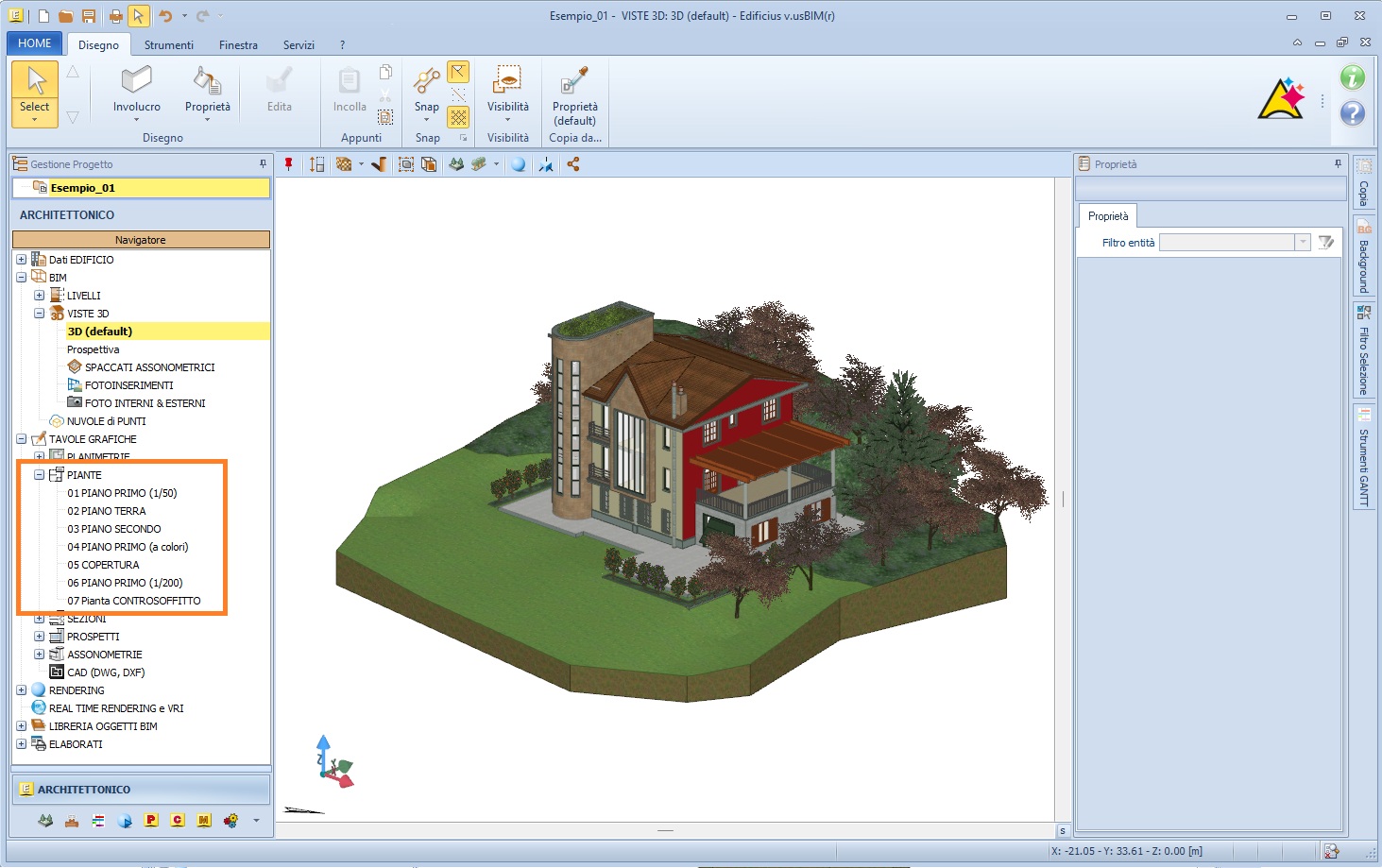Toggle the grid snap button in the Snap group

pos(458,117)
